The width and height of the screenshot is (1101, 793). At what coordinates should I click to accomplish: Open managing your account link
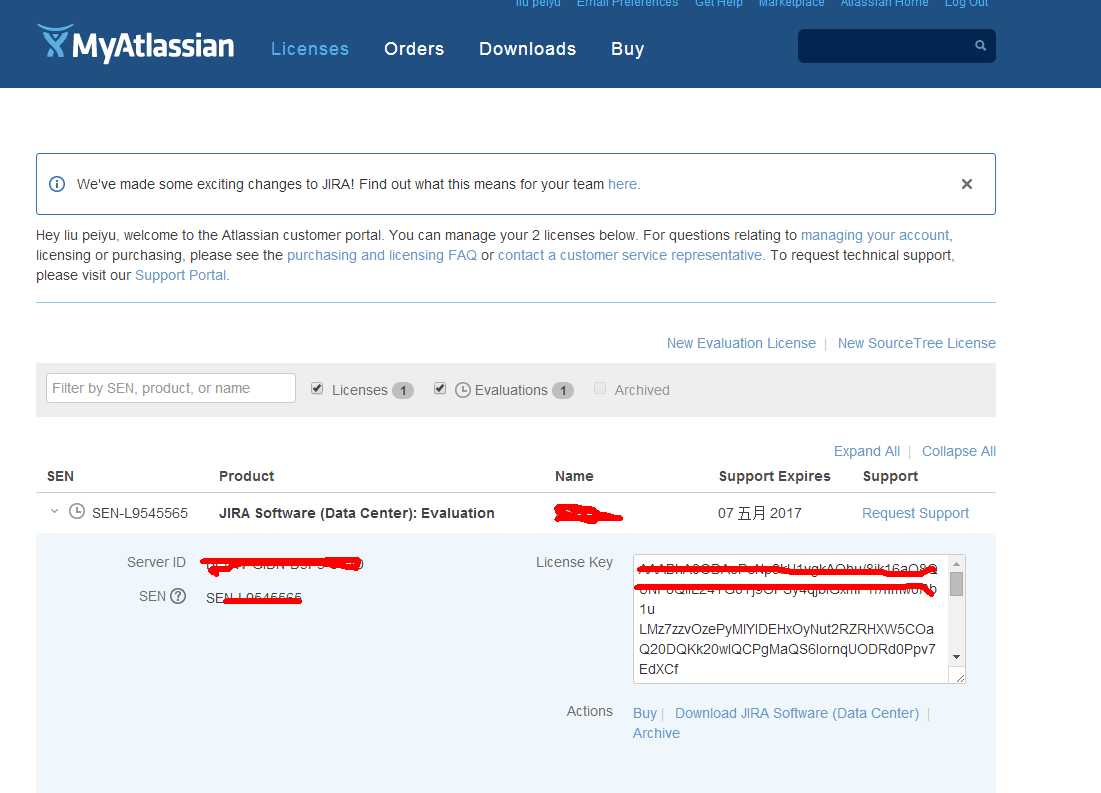tap(875, 235)
